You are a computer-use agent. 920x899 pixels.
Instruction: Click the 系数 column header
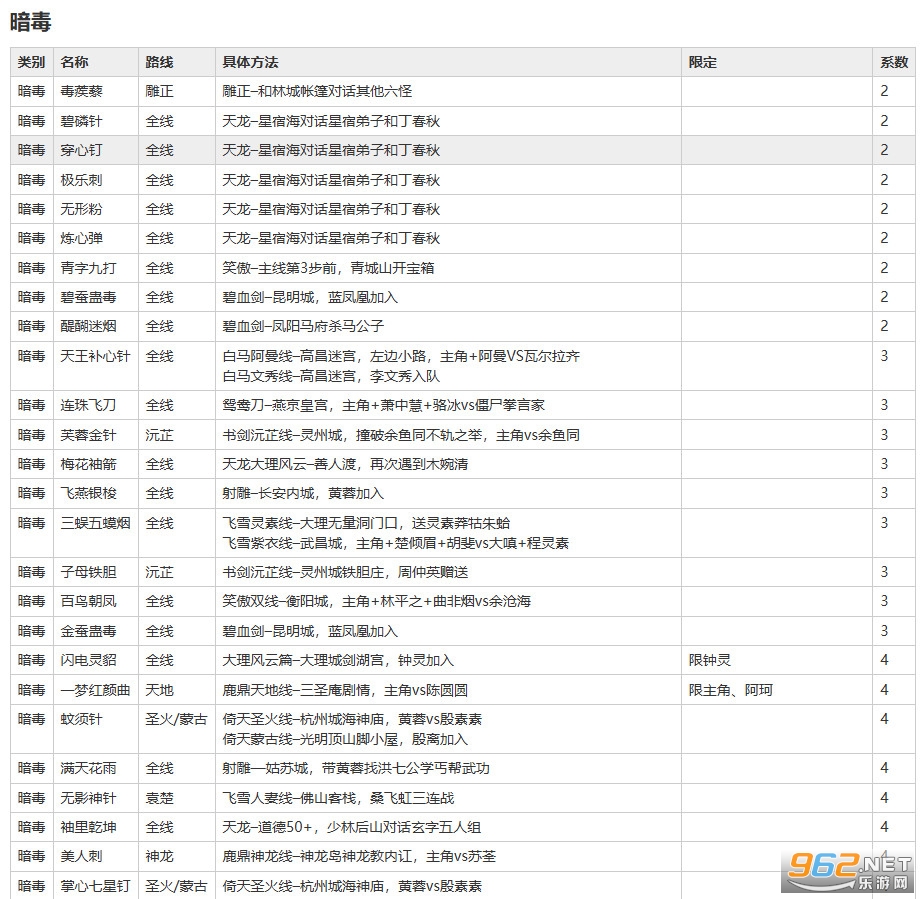coord(894,62)
